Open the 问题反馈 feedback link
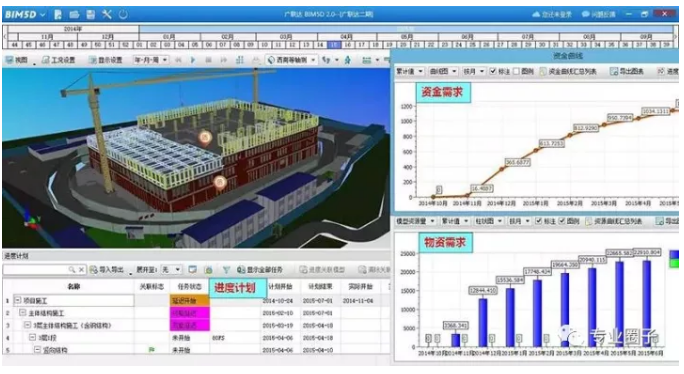The width and height of the screenshot is (684, 374). (x=598, y=14)
